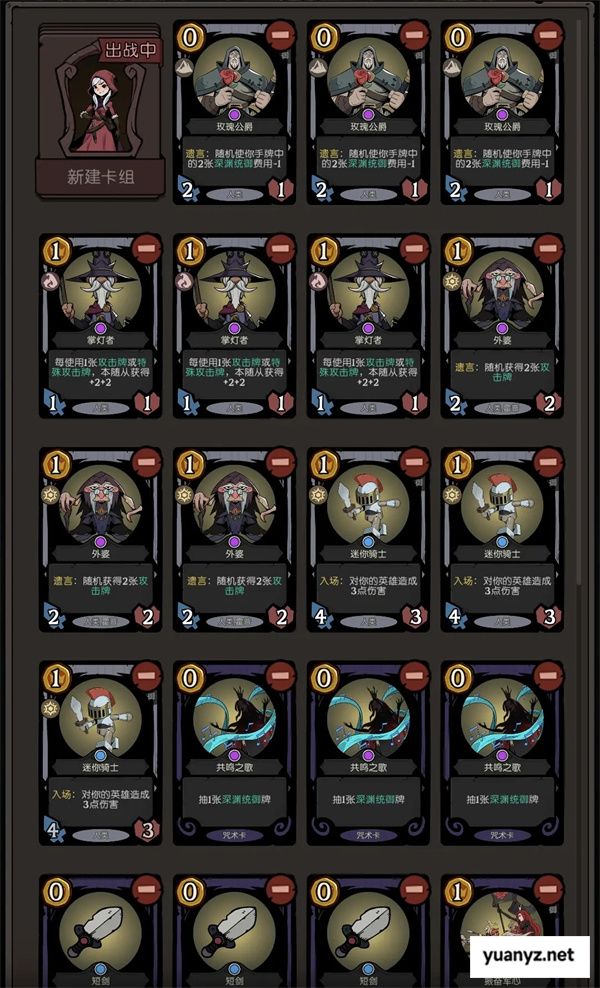Image resolution: width=600 pixels, height=988 pixels.
Task: Click the minus button on the middle 短剑 card
Action: pyautogui.click(x=280, y=889)
